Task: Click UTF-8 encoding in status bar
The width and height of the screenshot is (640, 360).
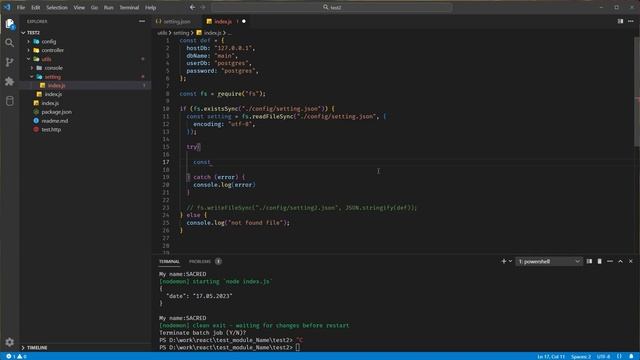Action: click(x=603, y=356)
